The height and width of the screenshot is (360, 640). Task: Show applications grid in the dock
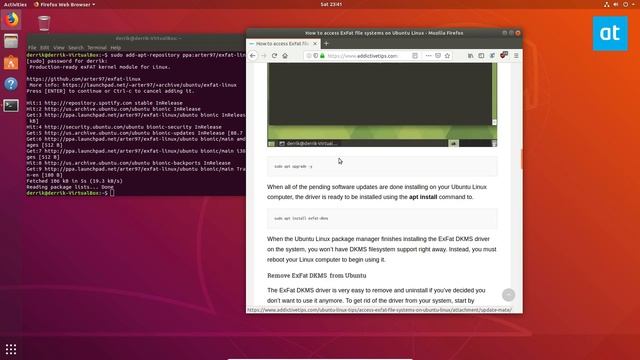(11, 349)
